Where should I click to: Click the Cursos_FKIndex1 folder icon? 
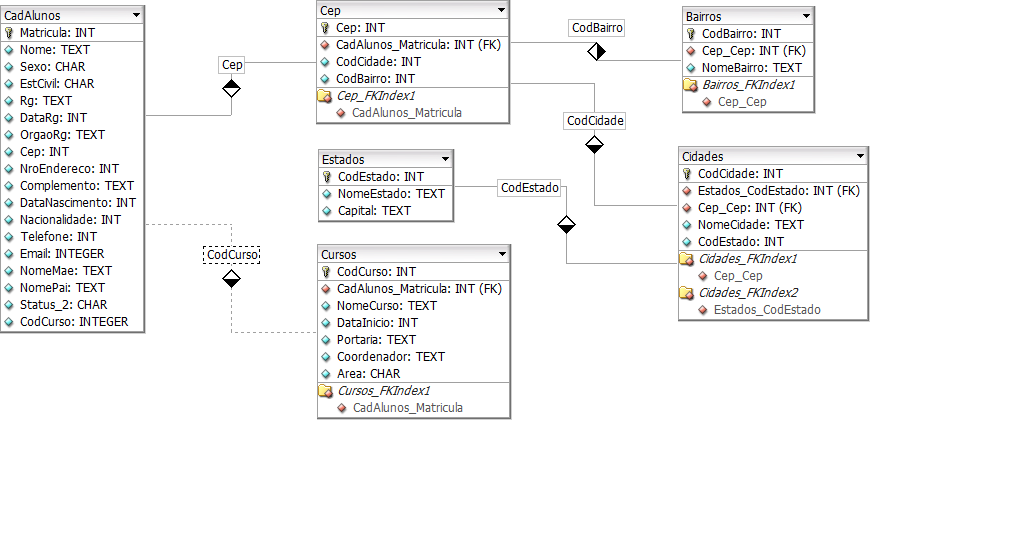tap(325, 391)
